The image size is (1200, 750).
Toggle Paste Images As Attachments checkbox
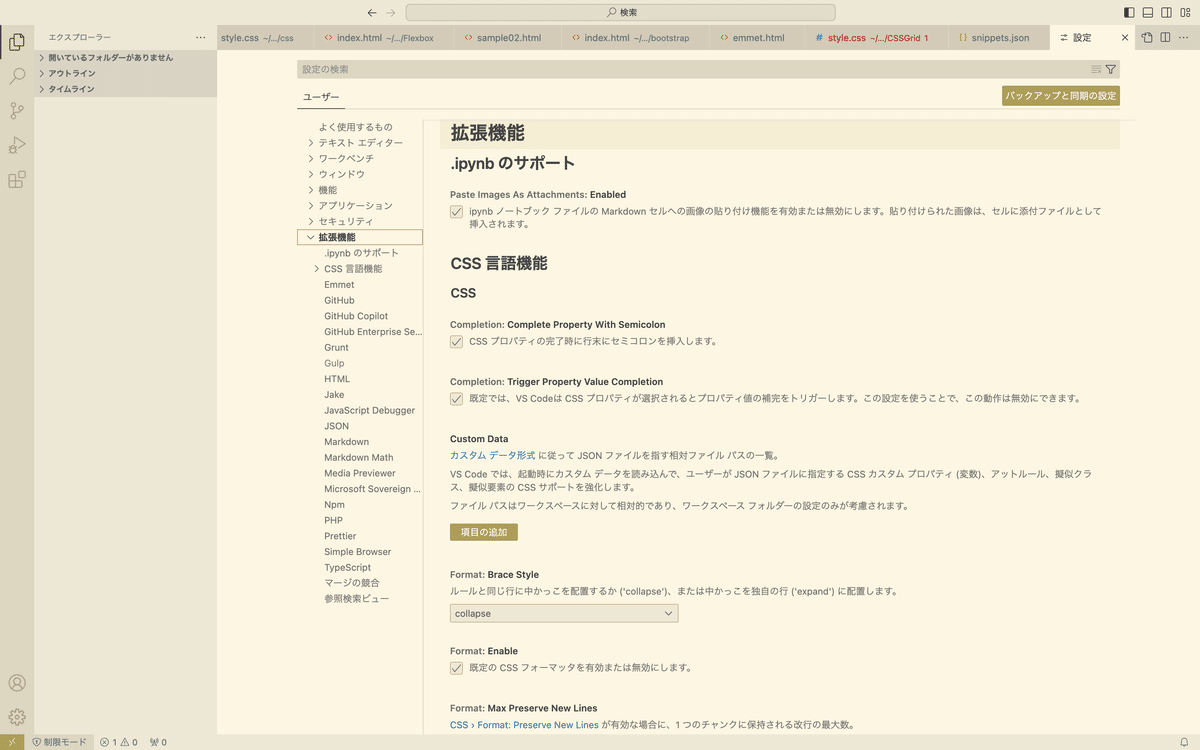pyautogui.click(x=456, y=212)
